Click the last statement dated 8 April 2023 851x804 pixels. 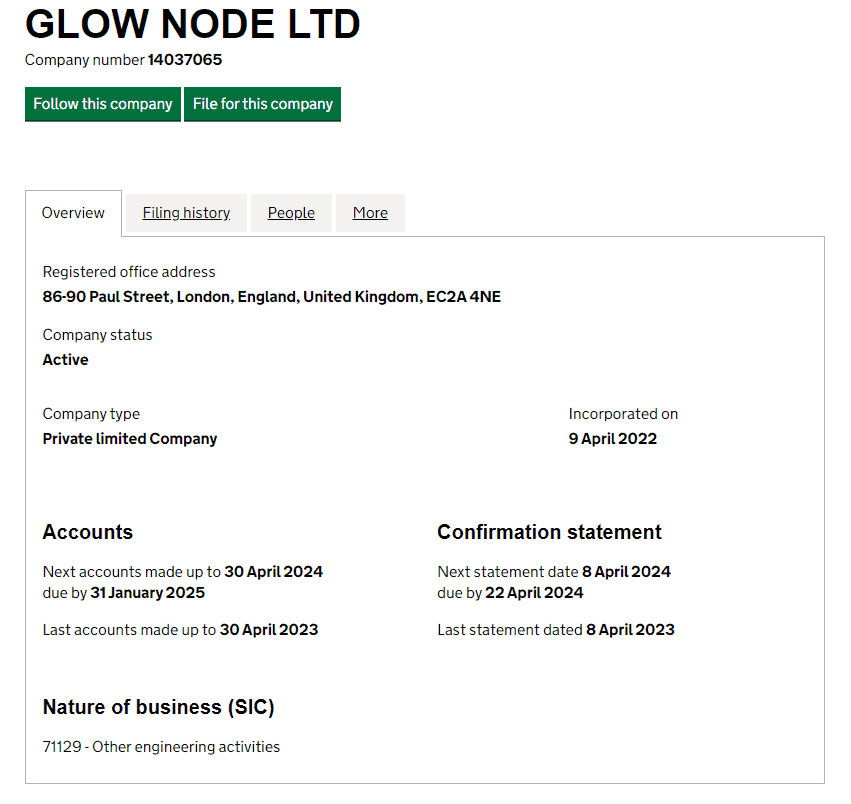pos(629,629)
